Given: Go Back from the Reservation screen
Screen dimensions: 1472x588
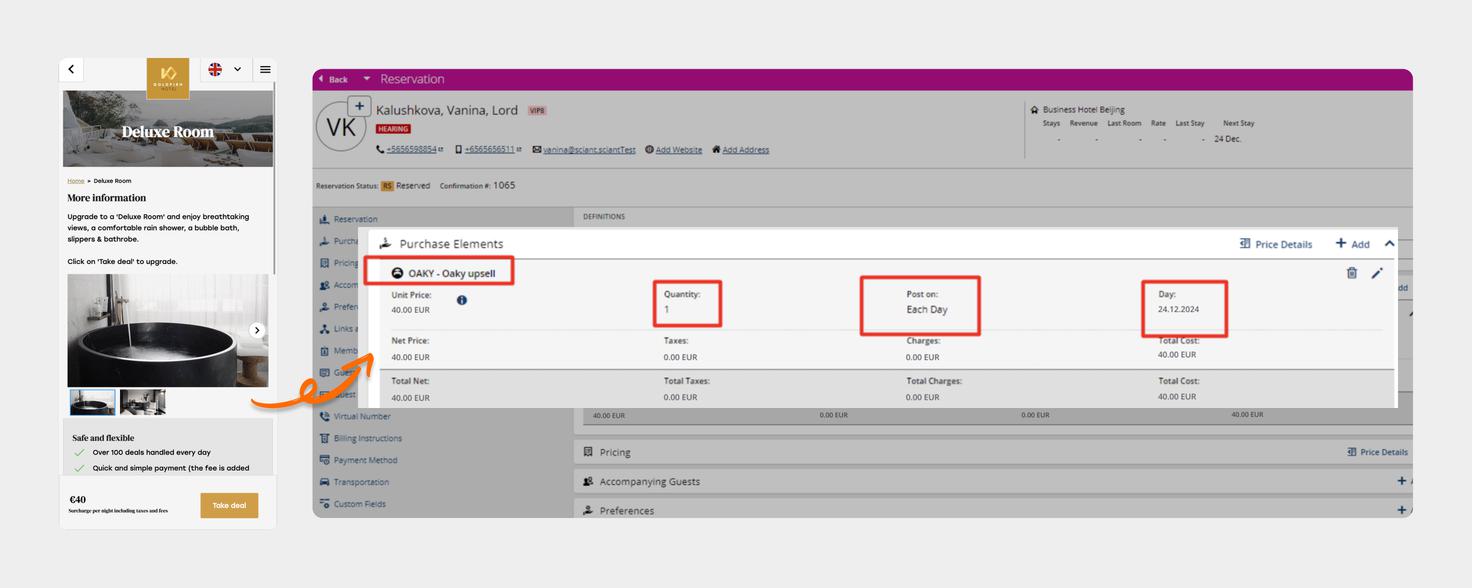Looking at the screenshot, I should click(x=333, y=79).
